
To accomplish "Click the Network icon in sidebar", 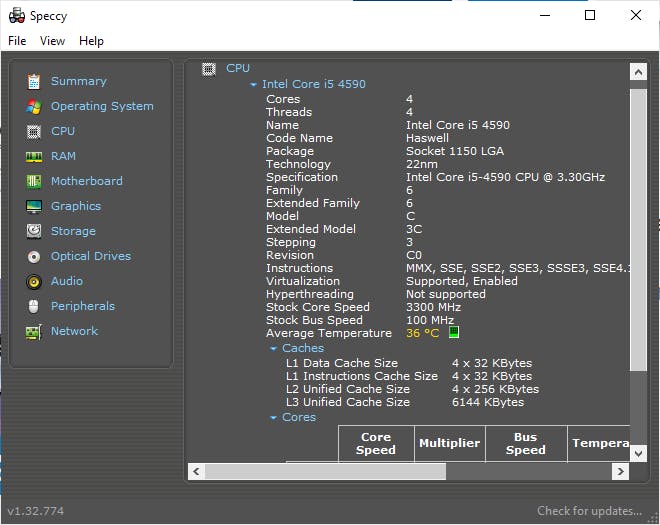I will click(34, 332).
